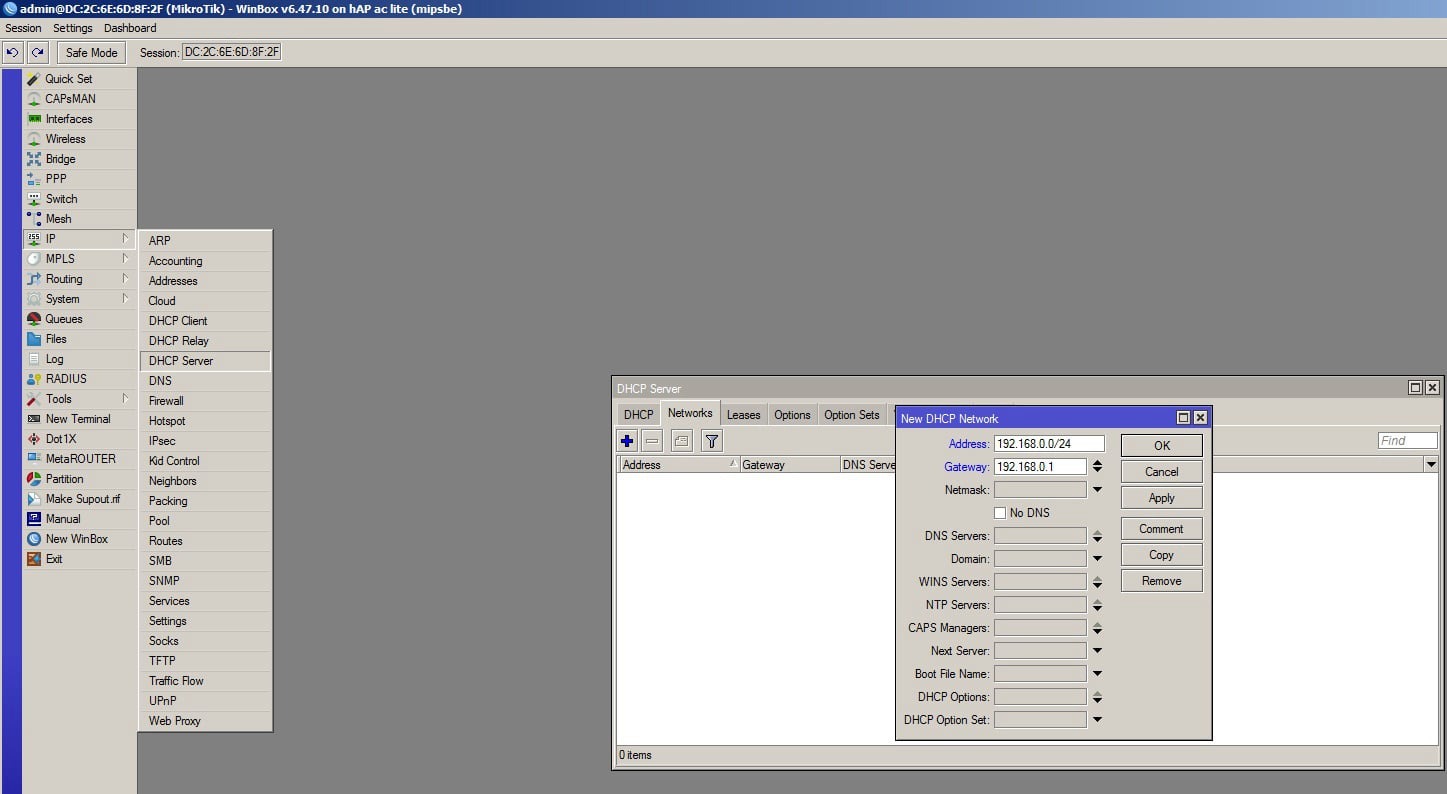Click the Undo arrow icon
This screenshot has width=1447, height=794.
tap(13, 53)
